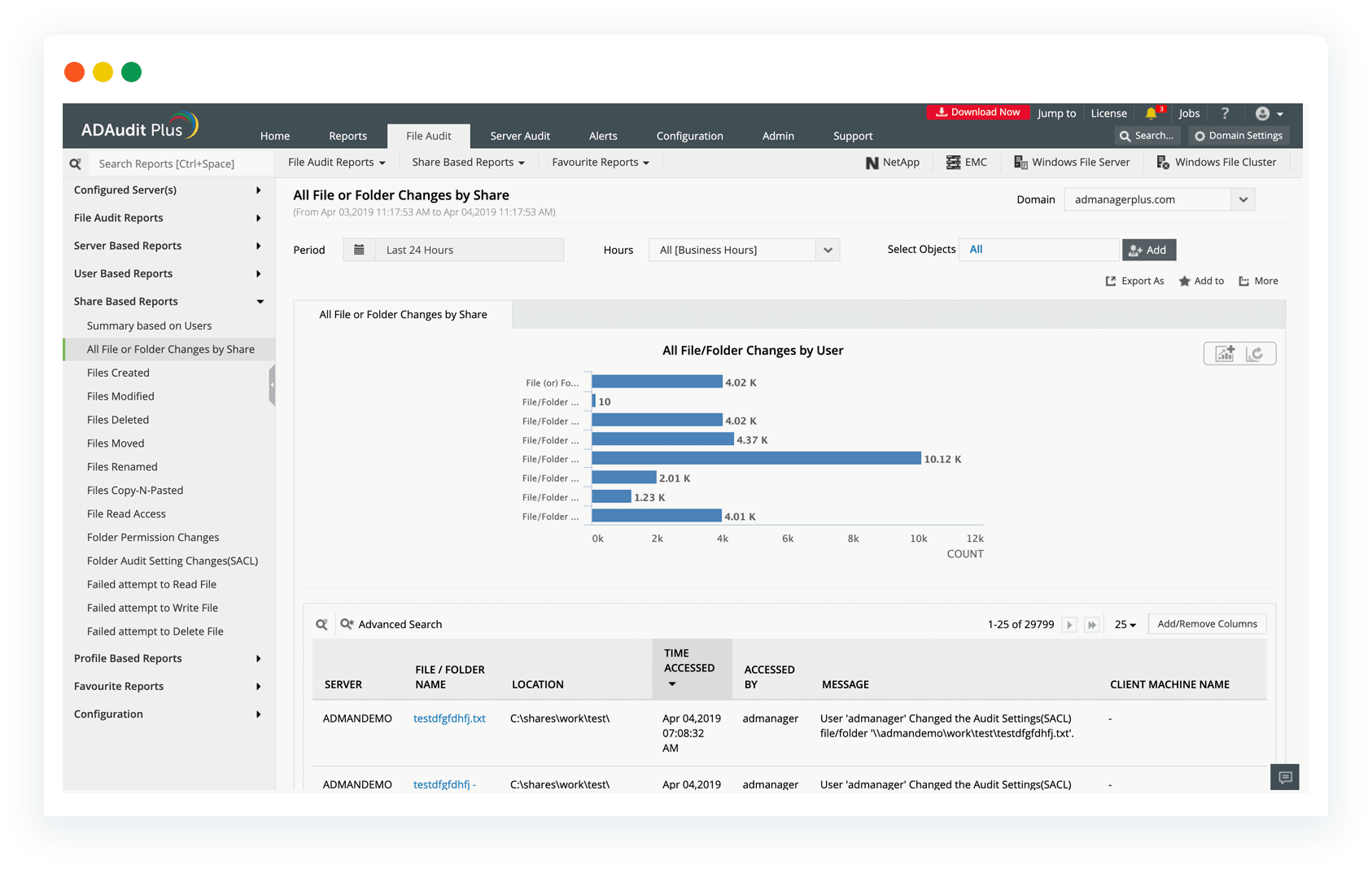Open the Jobs link
The width and height of the screenshot is (1372, 869).
pyautogui.click(x=1189, y=113)
